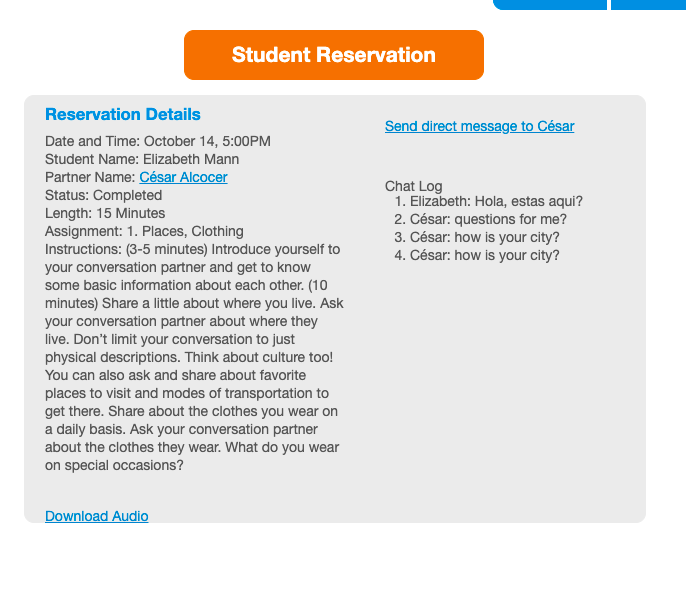
Task: Click the Length: 15 Minutes line
Action: pyautogui.click(x=105, y=213)
